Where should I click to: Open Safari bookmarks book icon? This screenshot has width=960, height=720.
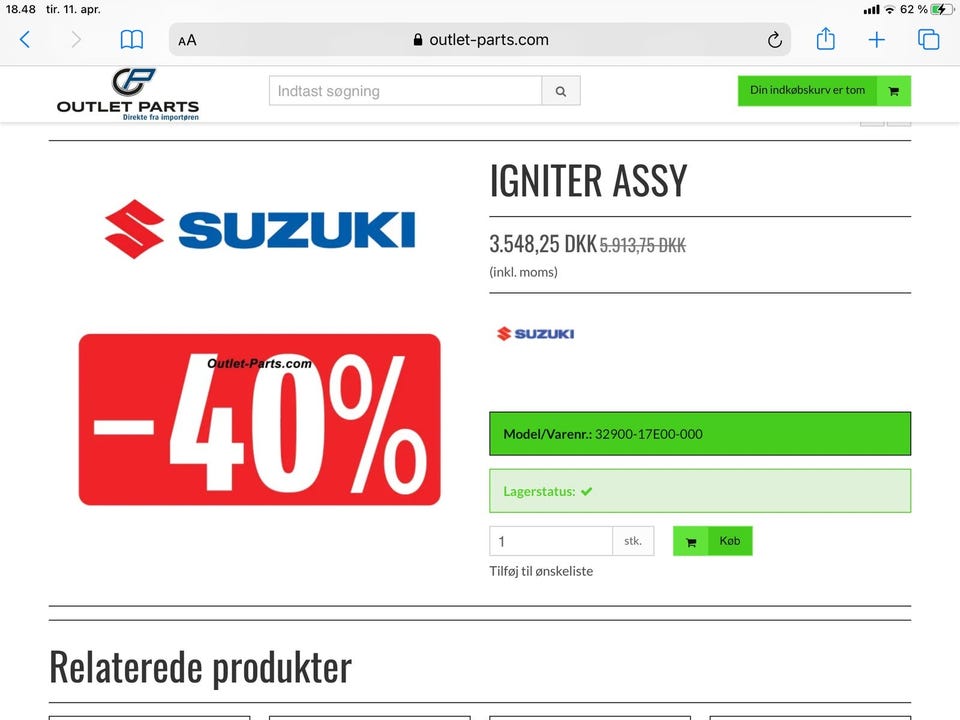[132, 40]
